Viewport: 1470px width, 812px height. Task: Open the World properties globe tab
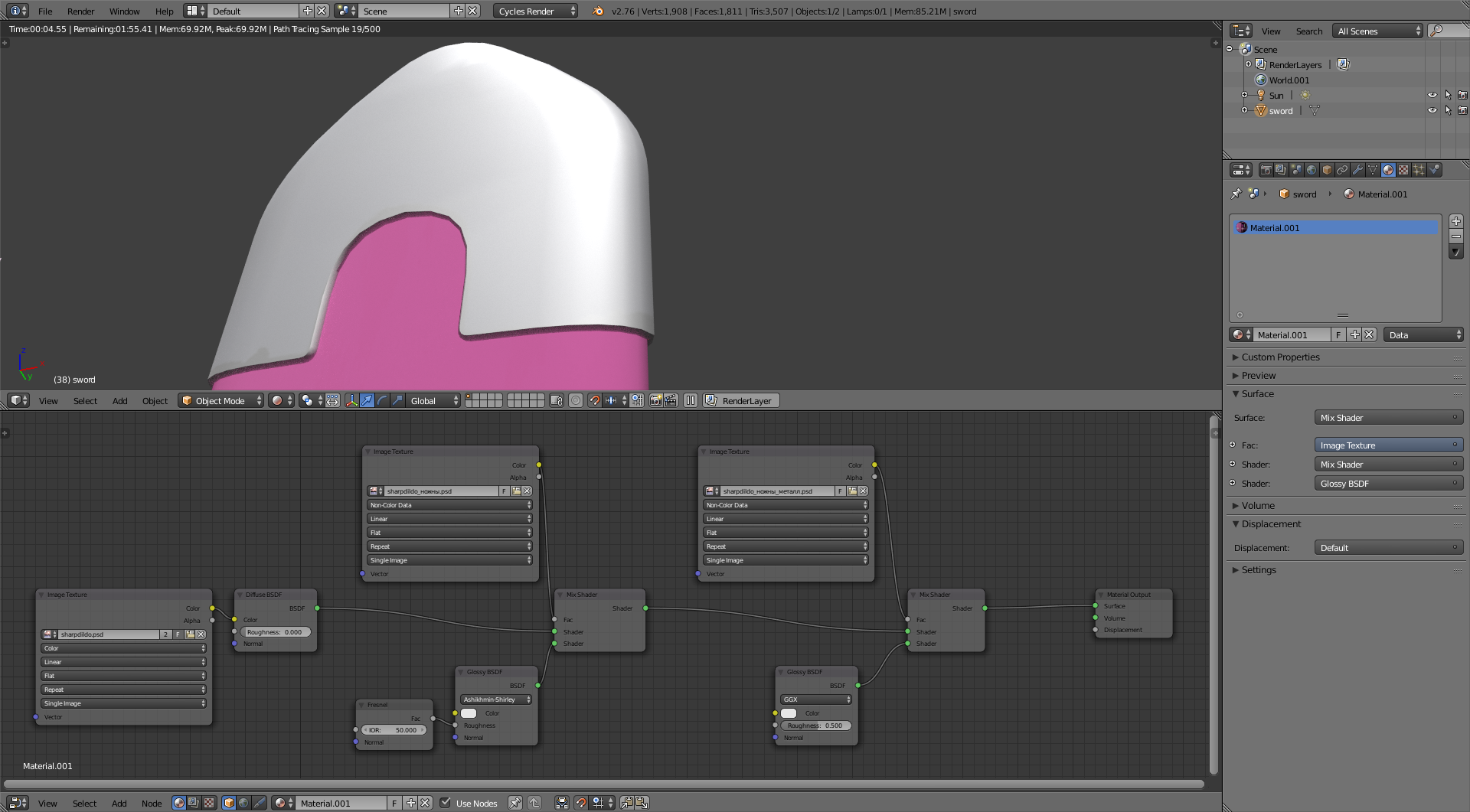(1312, 170)
